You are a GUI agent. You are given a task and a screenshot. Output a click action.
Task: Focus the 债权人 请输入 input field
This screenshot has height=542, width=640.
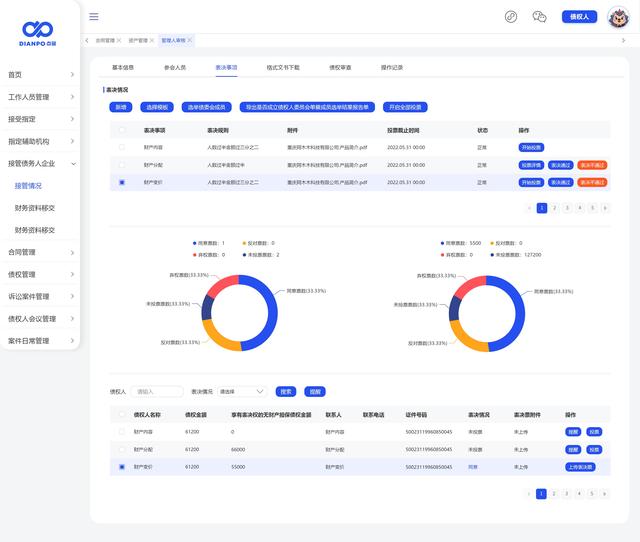coord(157,392)
